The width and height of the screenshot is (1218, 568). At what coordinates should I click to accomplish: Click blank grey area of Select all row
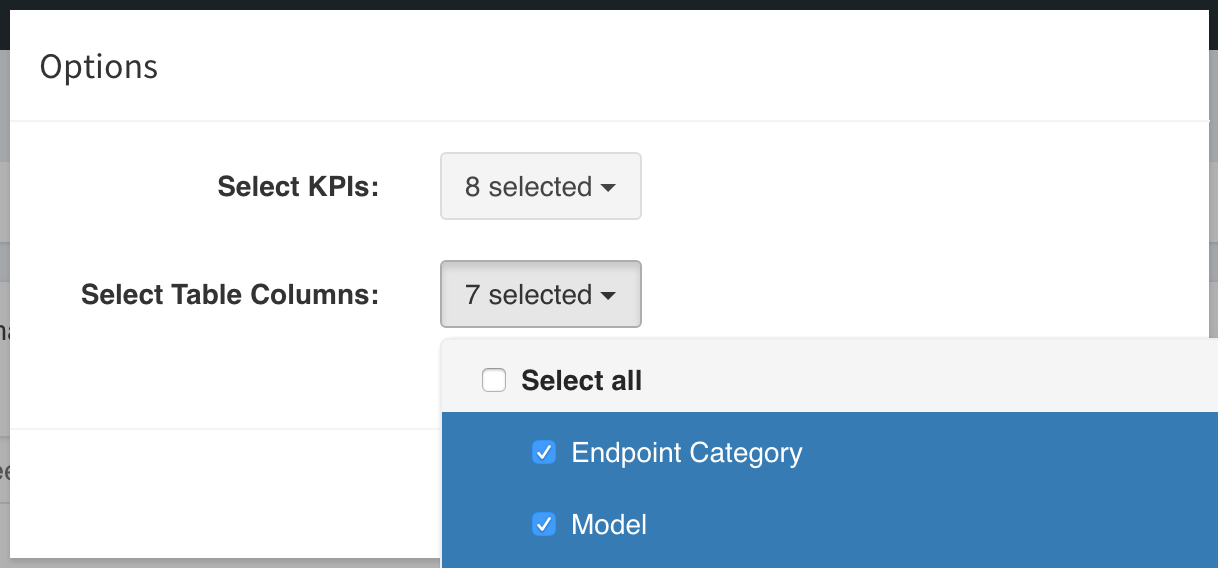(x=930, y=380)
